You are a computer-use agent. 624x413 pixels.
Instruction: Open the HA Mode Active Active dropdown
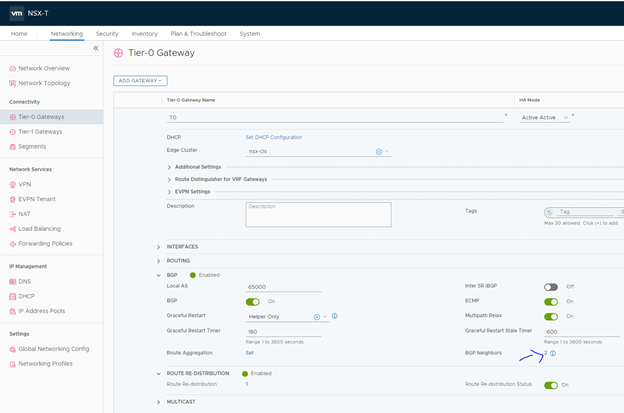point(545,118)
